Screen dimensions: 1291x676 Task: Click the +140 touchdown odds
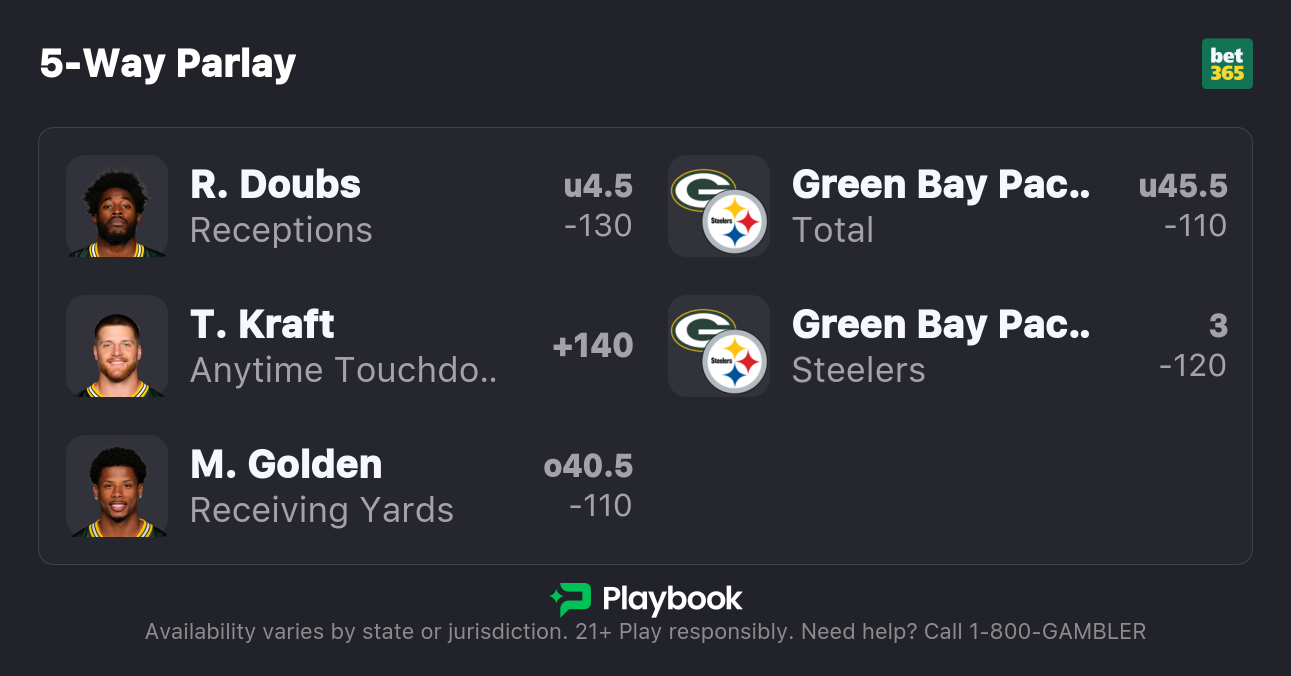[x=593, y=346]
